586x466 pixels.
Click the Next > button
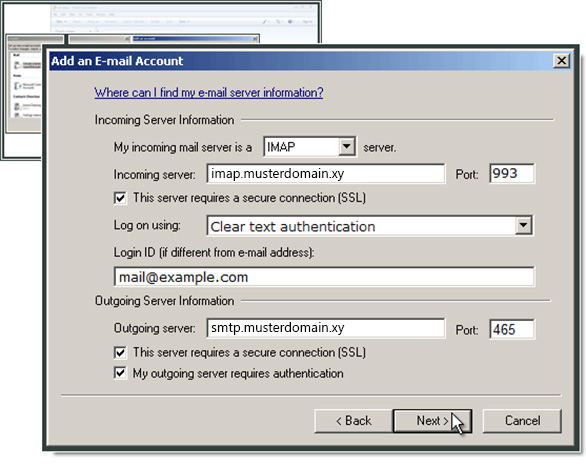point(432,421)
